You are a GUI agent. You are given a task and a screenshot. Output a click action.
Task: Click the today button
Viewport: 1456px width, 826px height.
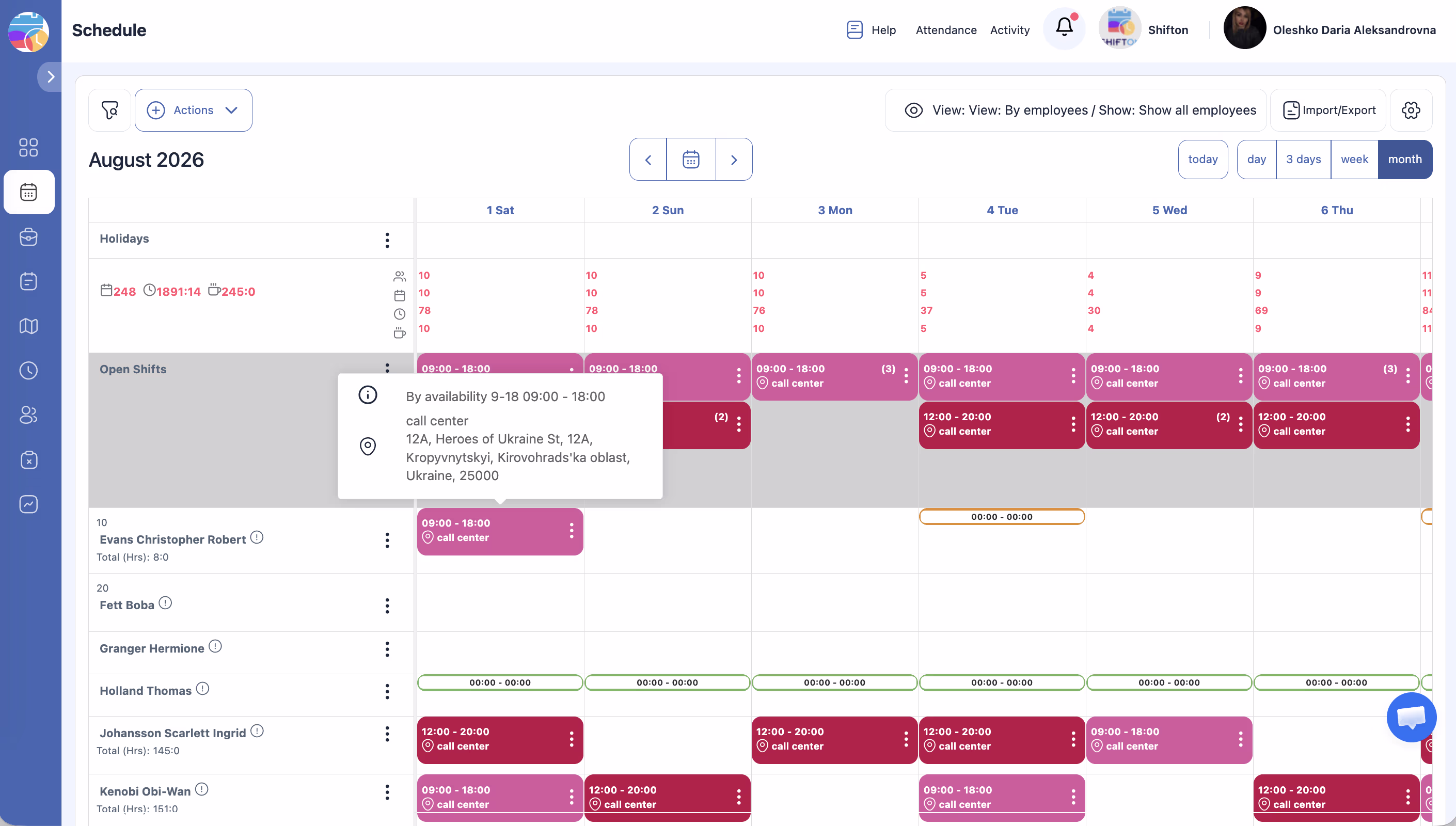click(1202, 160)
